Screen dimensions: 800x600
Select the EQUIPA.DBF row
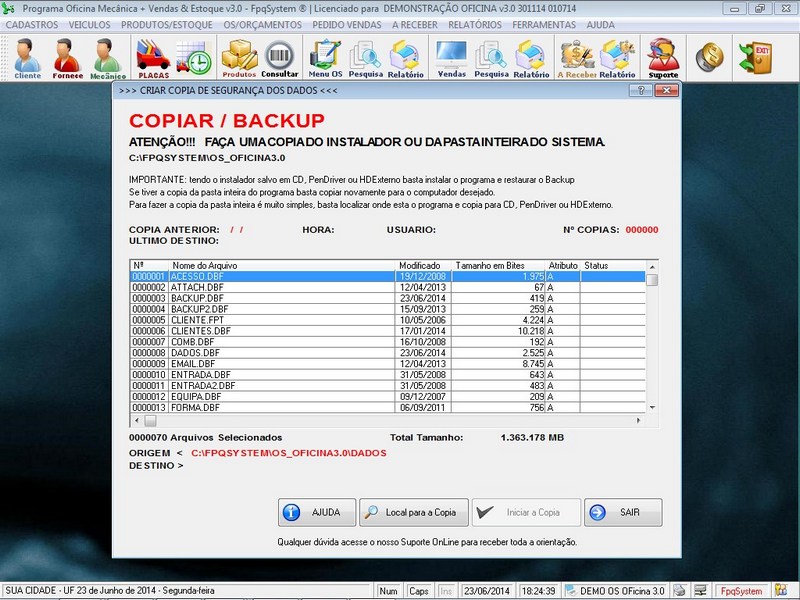click(388, 397)
